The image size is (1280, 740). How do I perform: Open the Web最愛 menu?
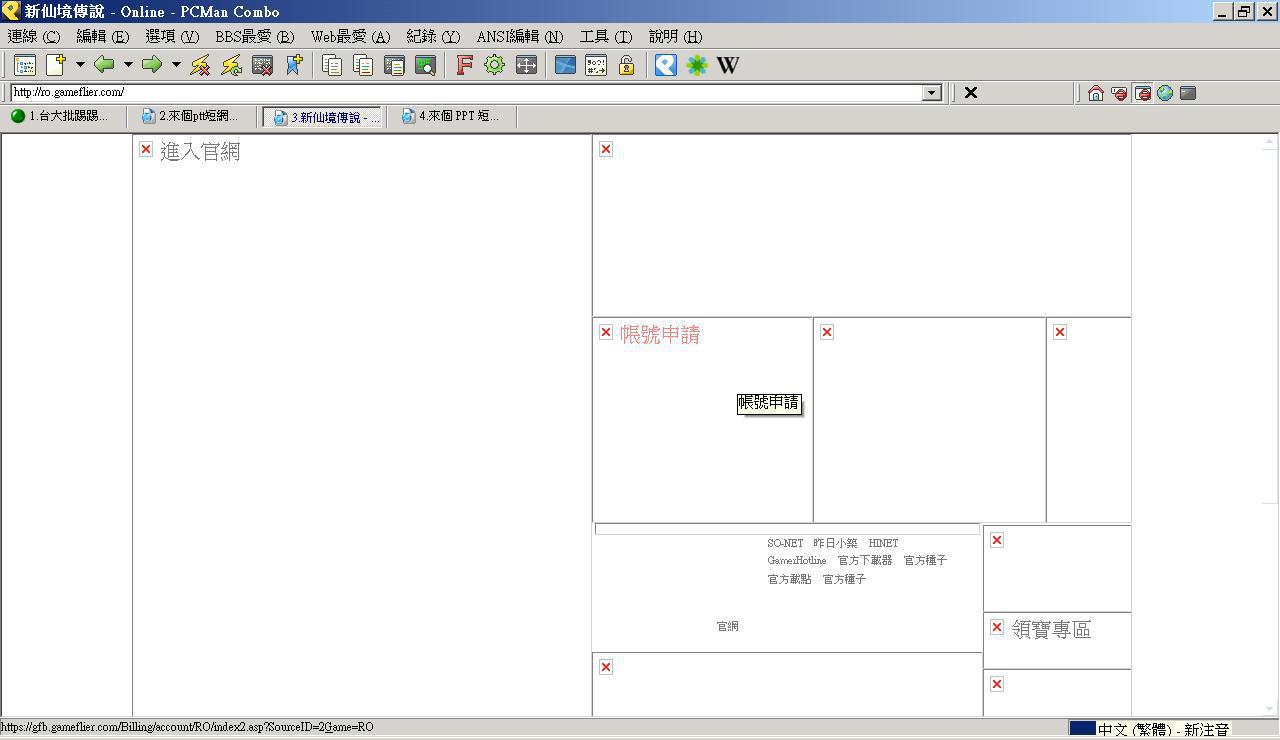click(350, 36)
